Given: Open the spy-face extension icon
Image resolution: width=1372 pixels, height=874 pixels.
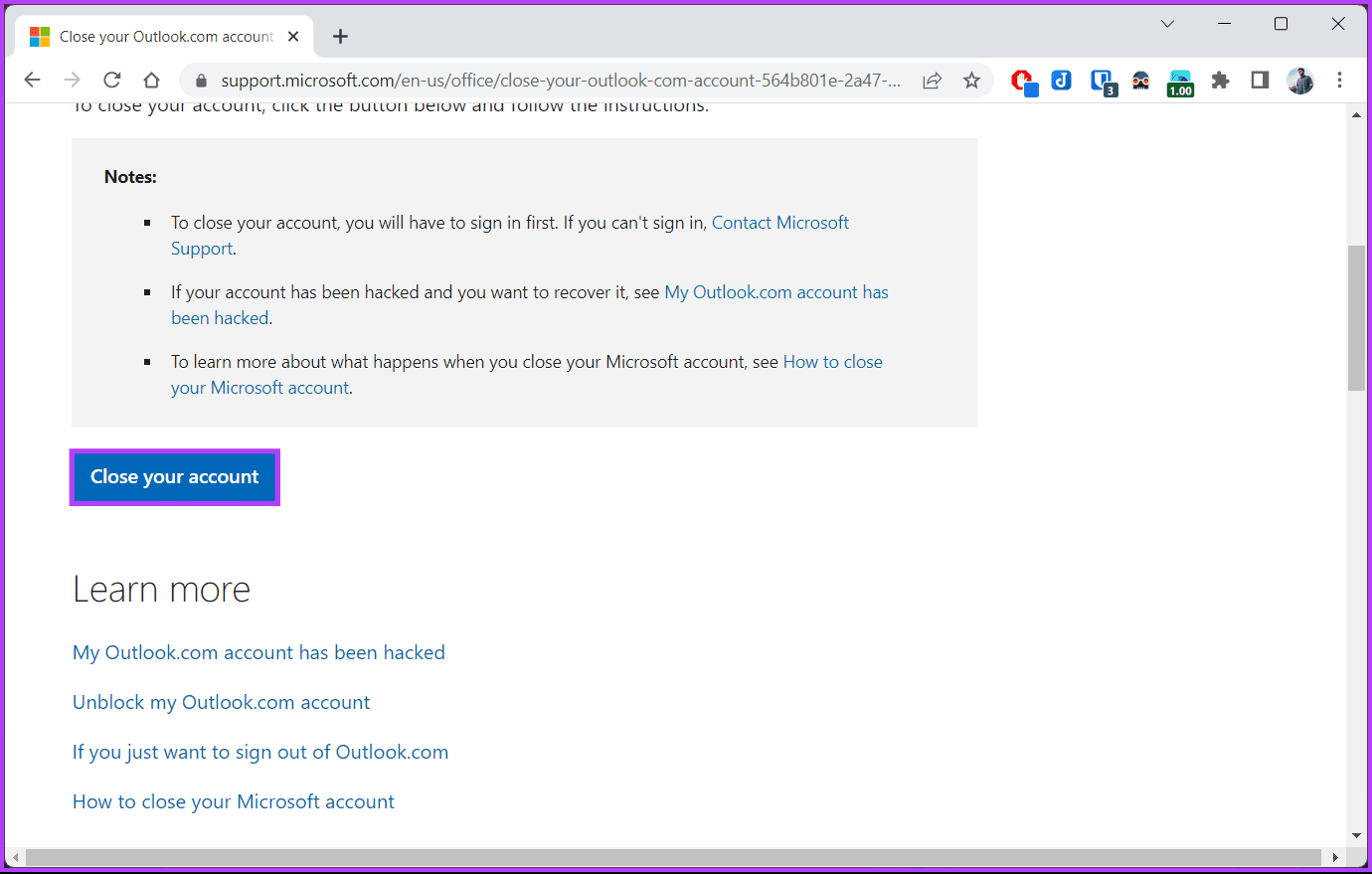Looking at the screenshot, I should 1141,81.
